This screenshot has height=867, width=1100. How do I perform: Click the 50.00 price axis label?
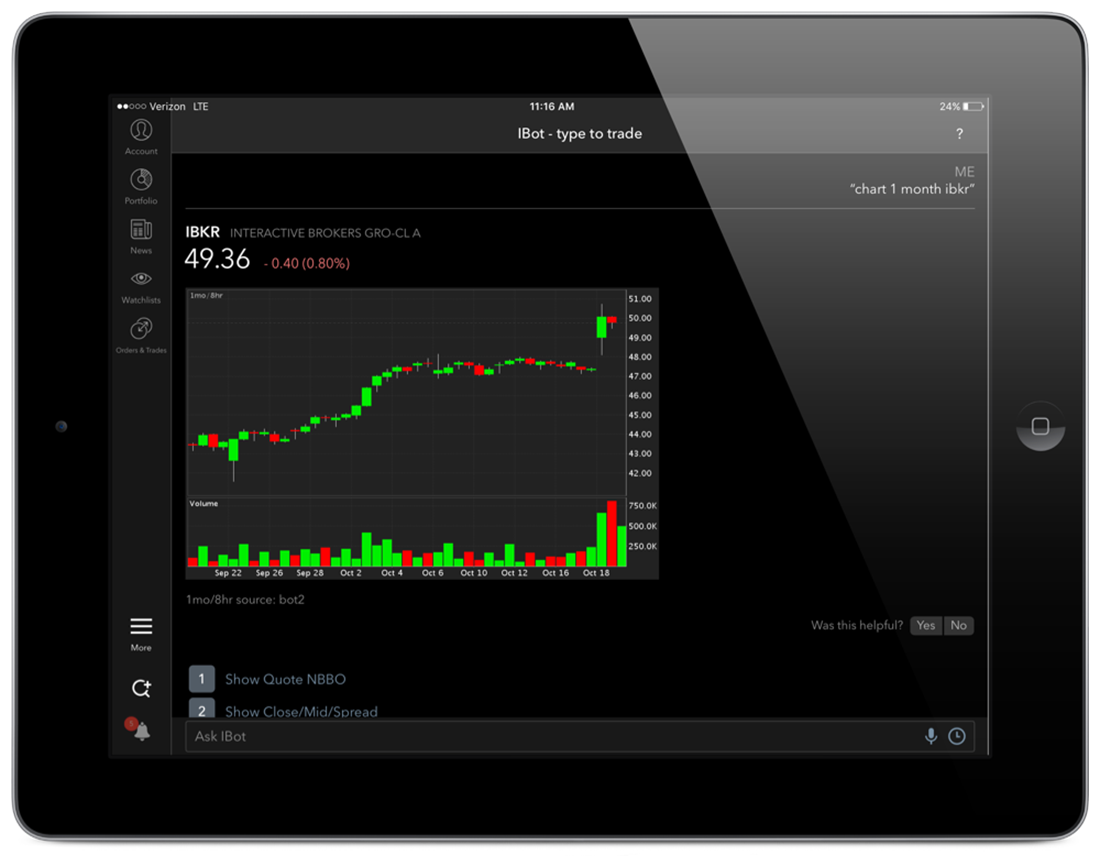(x=640, y=318)
